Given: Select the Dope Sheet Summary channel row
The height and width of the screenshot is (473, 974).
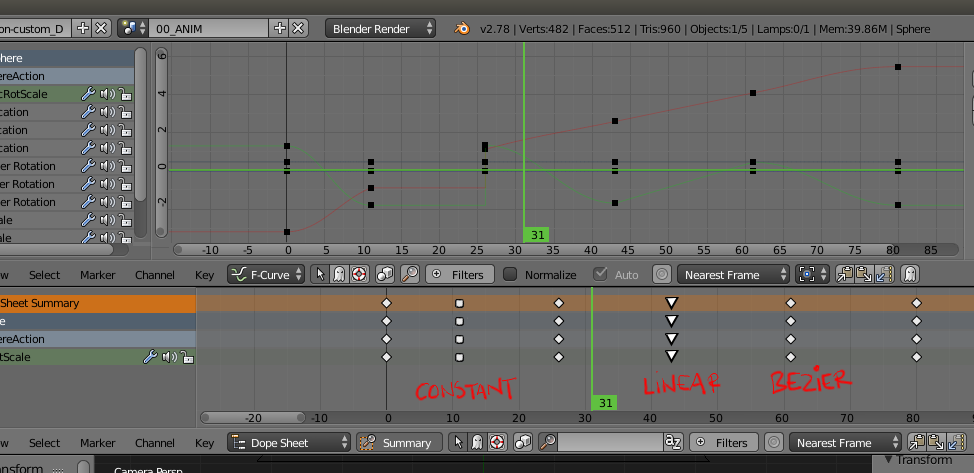Looking at the screenshot, I should [x=98, y=303].
